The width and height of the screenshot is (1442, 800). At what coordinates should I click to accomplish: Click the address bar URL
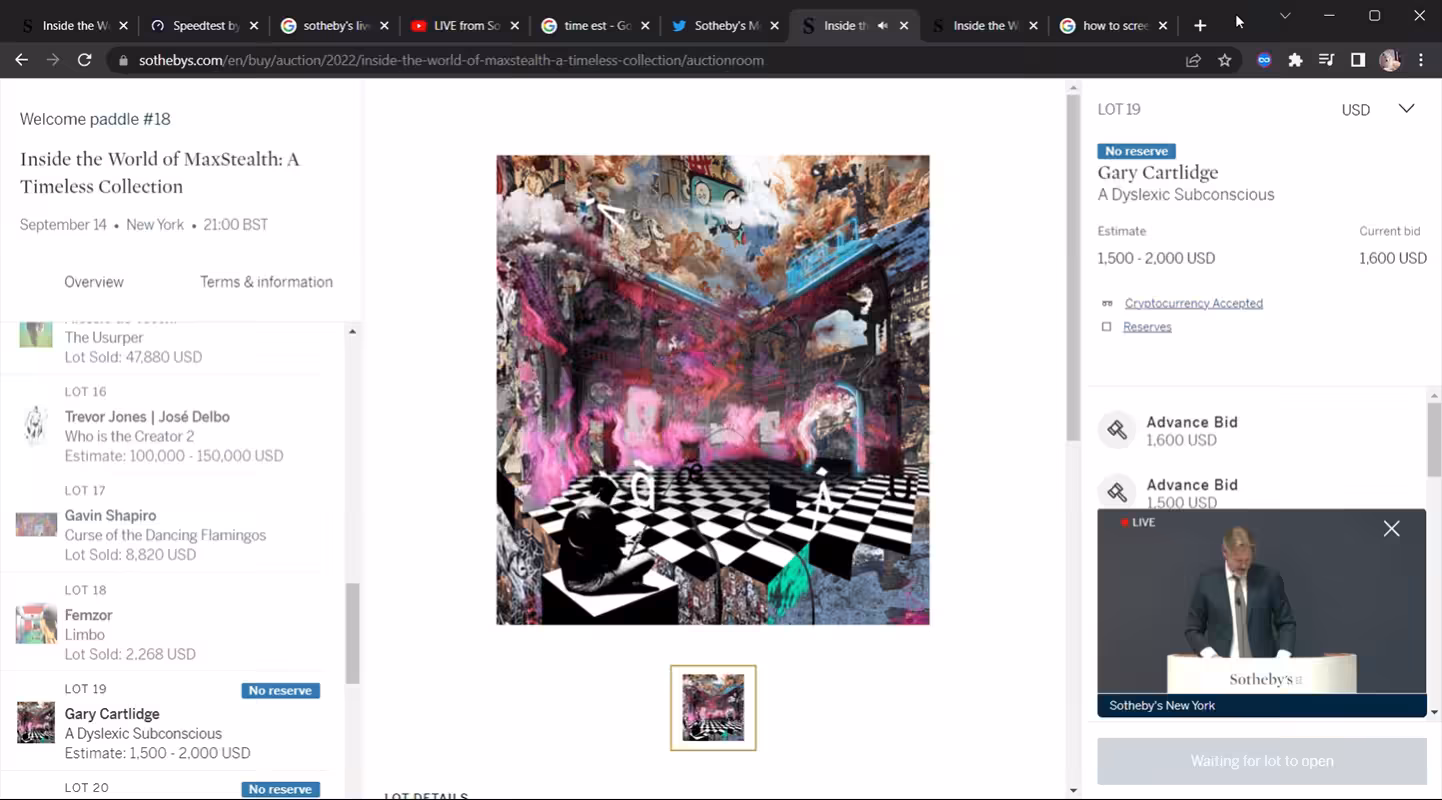pyautogui.click(x=451, y=60)
